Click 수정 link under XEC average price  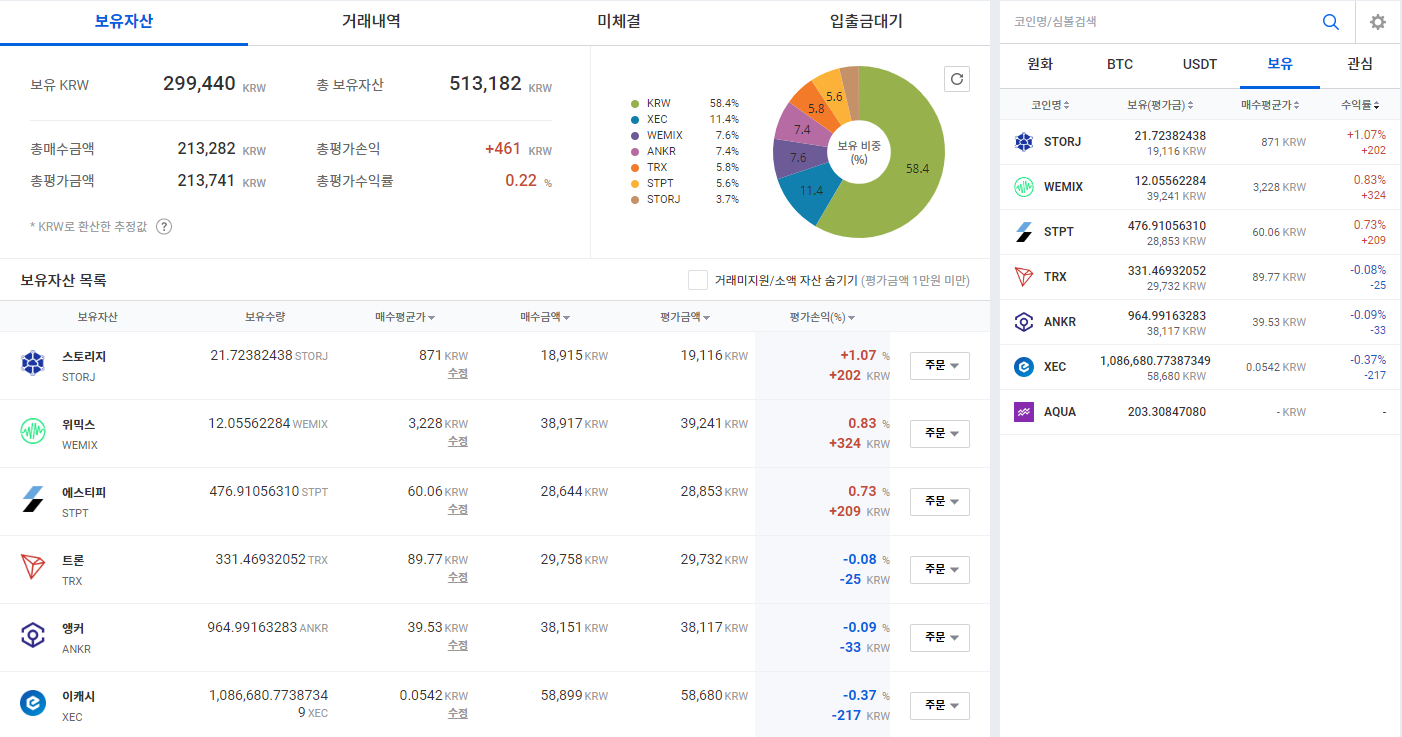click(x=457, y=713)
